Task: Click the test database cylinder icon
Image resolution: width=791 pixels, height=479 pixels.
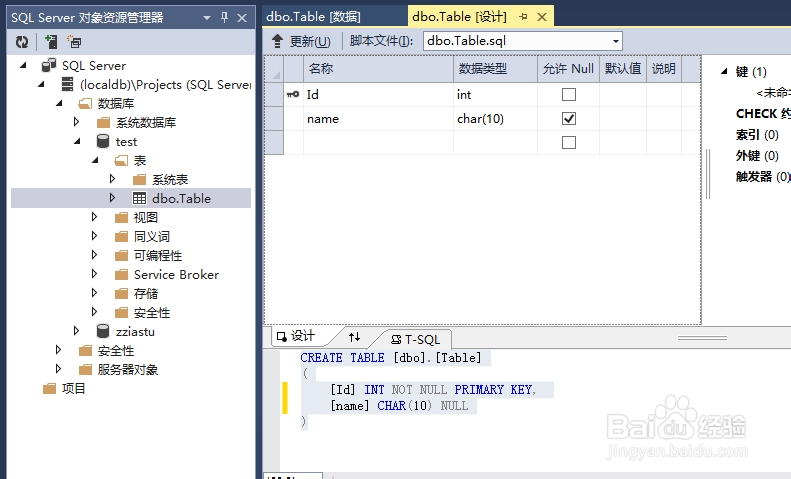Action: pos(103,141)
